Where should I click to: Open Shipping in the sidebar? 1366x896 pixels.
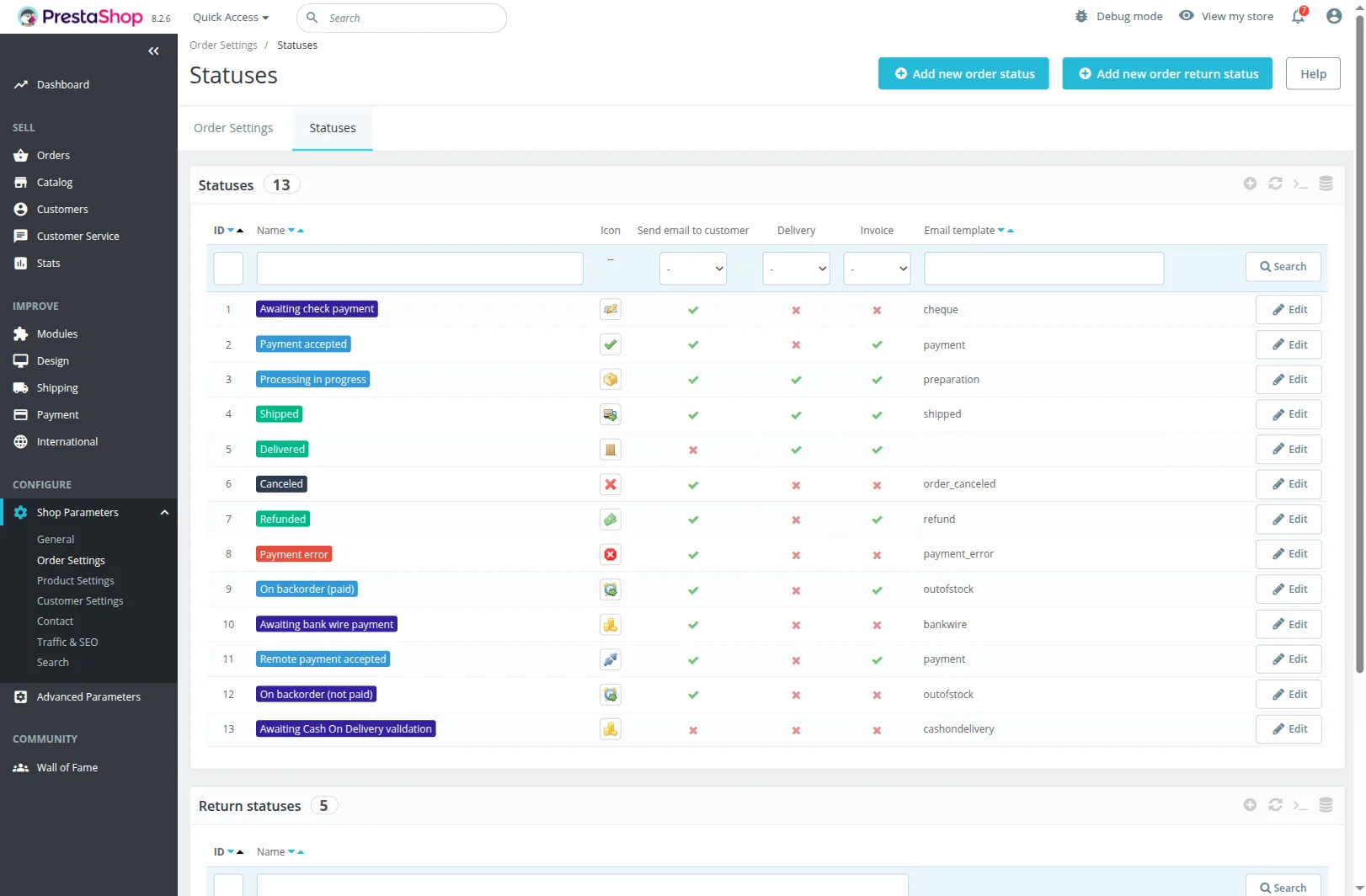(x=57, y=388)
